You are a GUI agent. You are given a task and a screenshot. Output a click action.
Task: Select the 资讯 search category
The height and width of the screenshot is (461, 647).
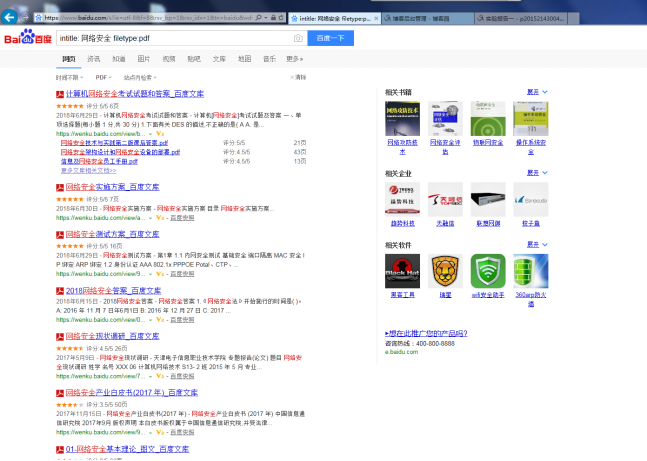pos(94,59)
